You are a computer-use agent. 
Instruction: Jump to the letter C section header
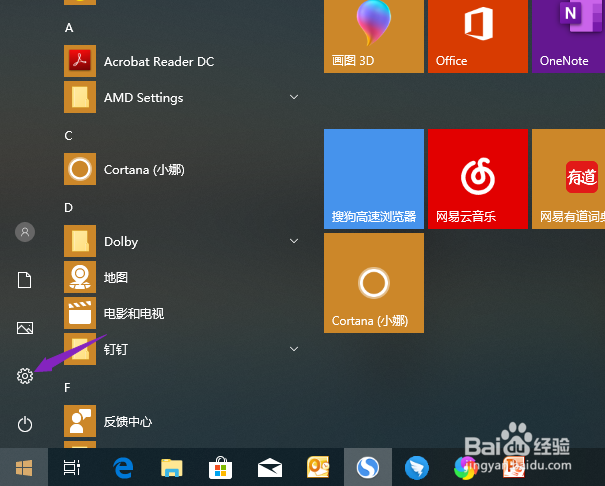pyautogui.click(x=68, y=136)
